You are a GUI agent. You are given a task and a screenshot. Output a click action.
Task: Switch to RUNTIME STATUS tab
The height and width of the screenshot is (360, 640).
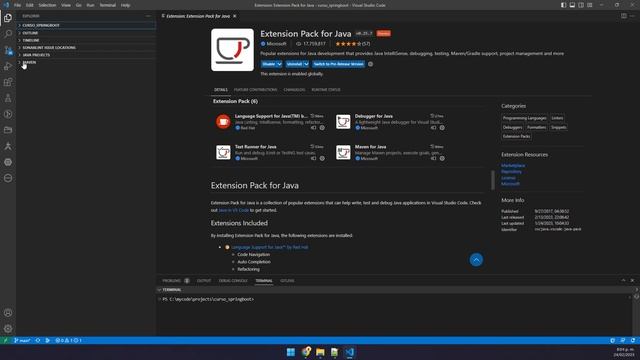326,90
